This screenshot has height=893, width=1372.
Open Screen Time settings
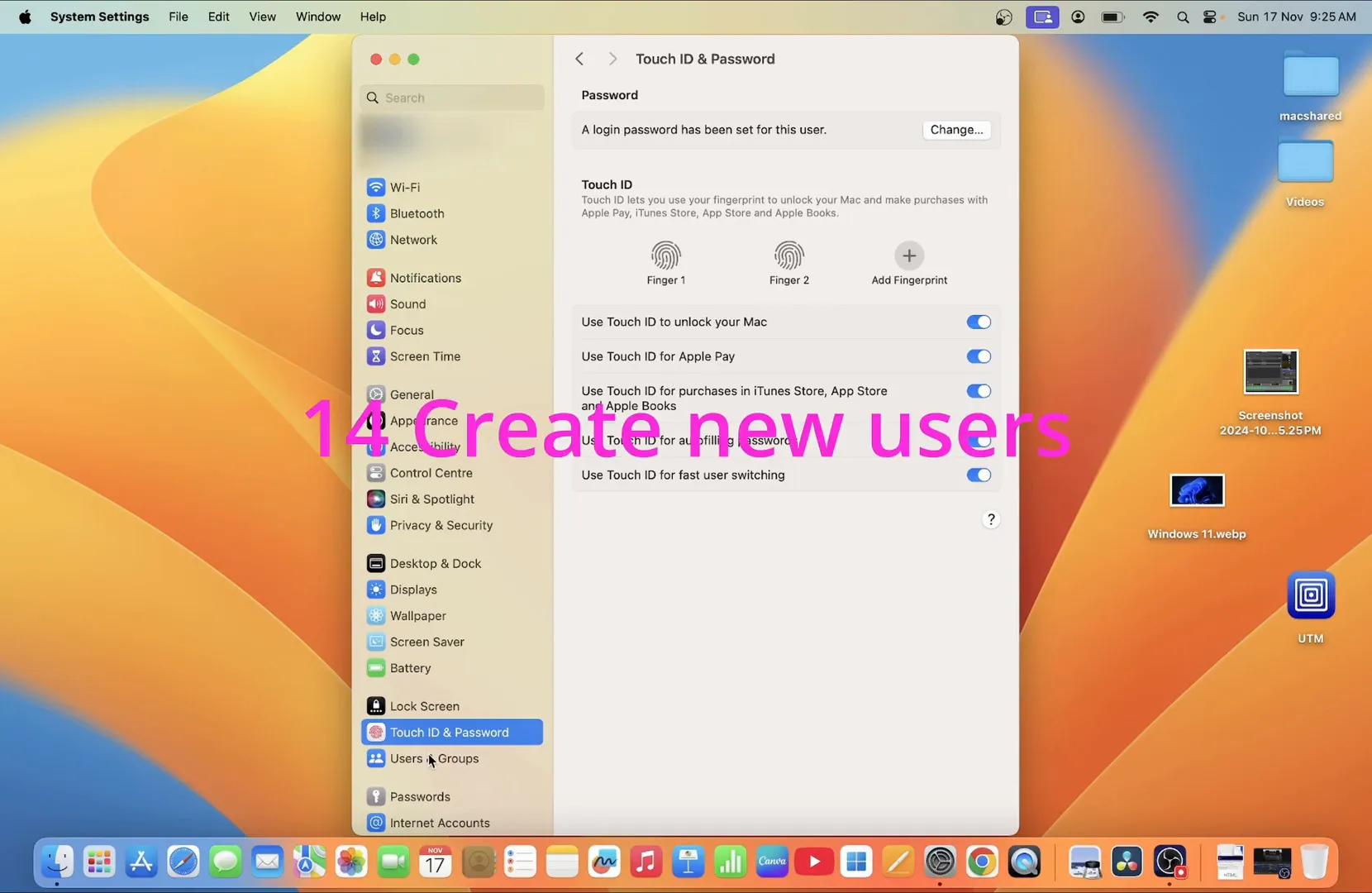[451, 356]
